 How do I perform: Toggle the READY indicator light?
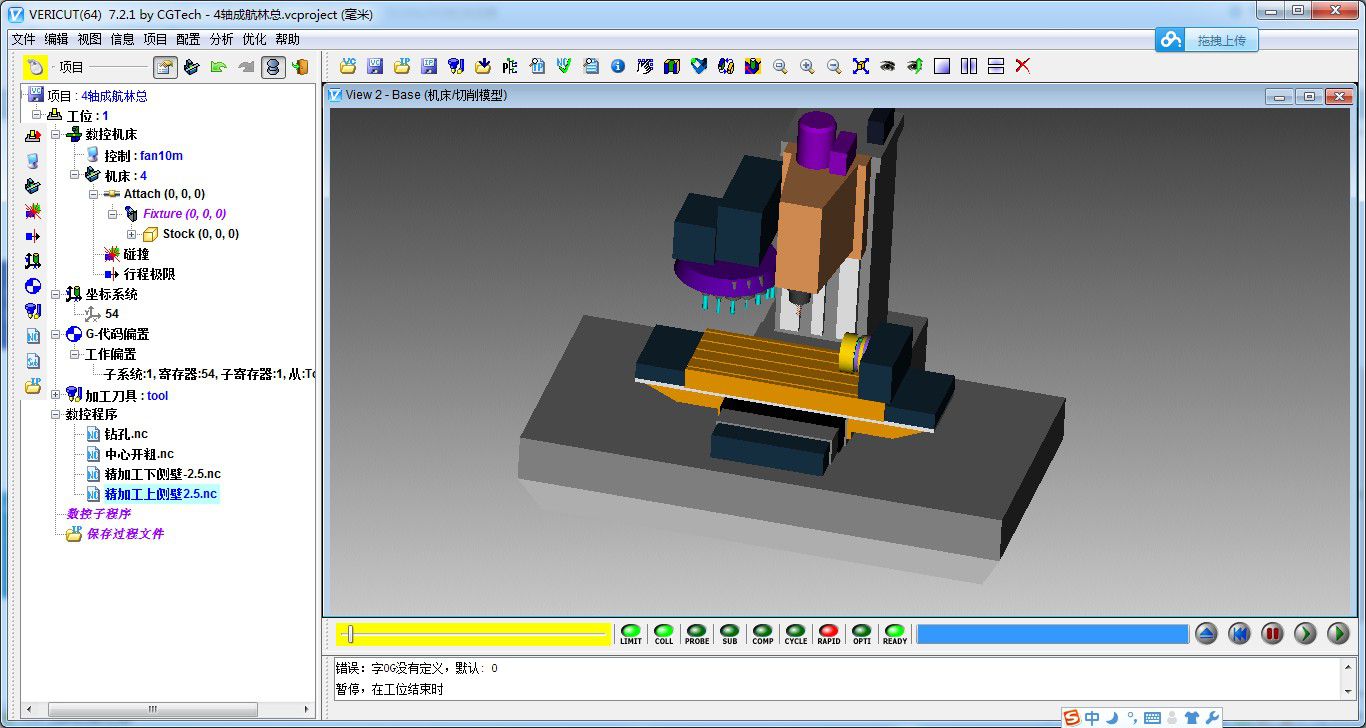coord(895,634)
